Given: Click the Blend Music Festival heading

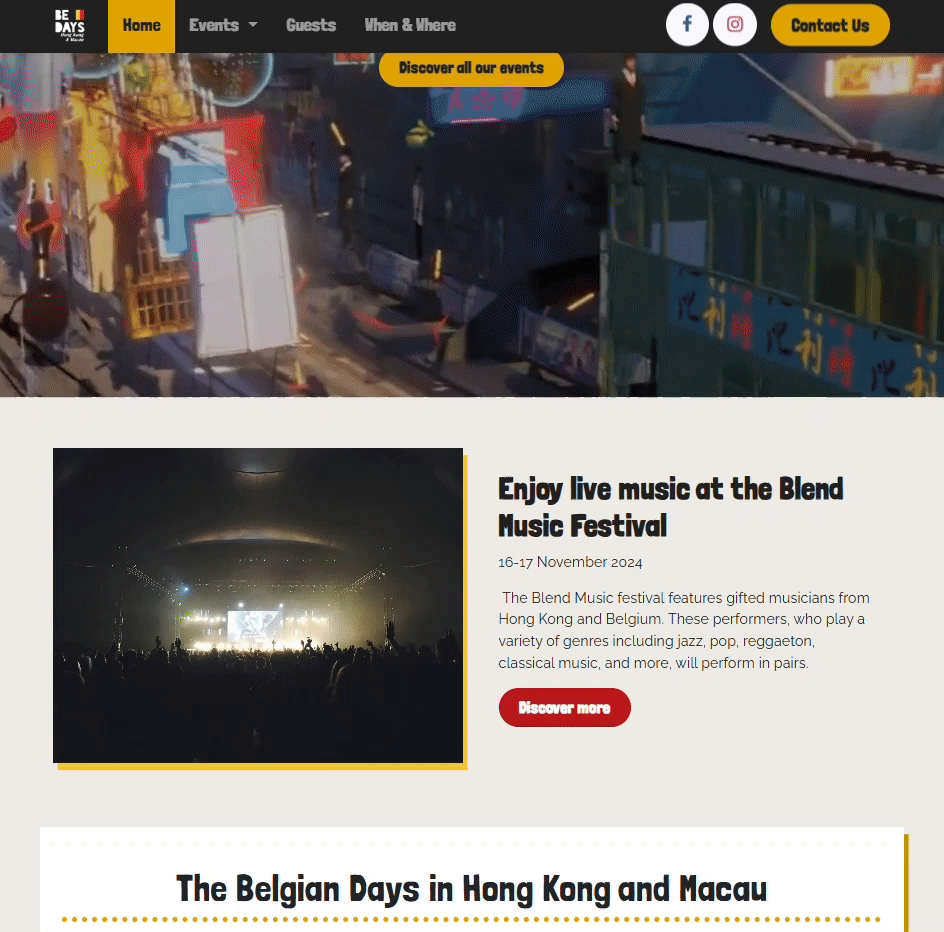Looking at the screenshot, I should 671,507.
